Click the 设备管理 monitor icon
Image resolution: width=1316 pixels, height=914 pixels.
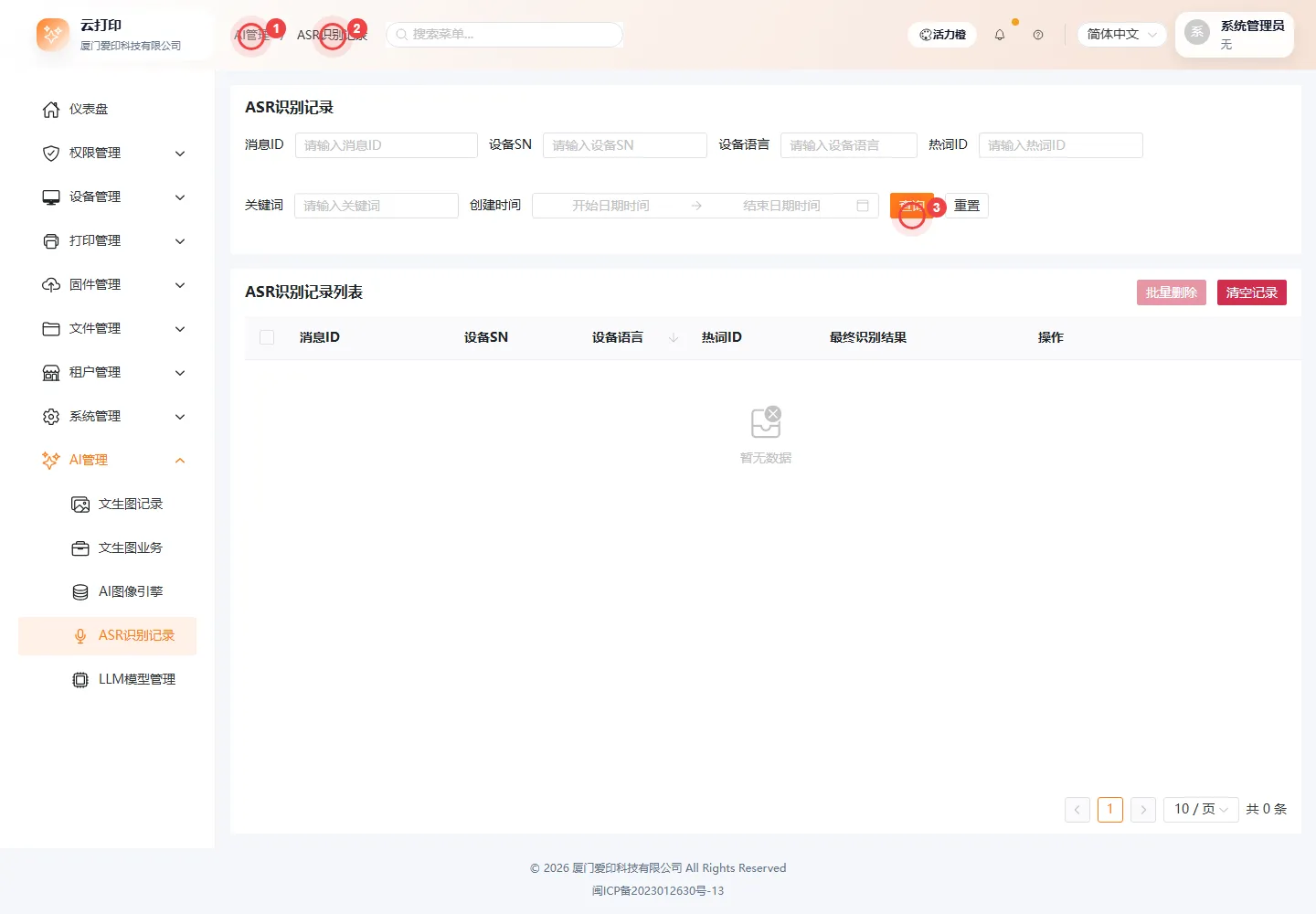pyautogui.click(x=51, y=197)
